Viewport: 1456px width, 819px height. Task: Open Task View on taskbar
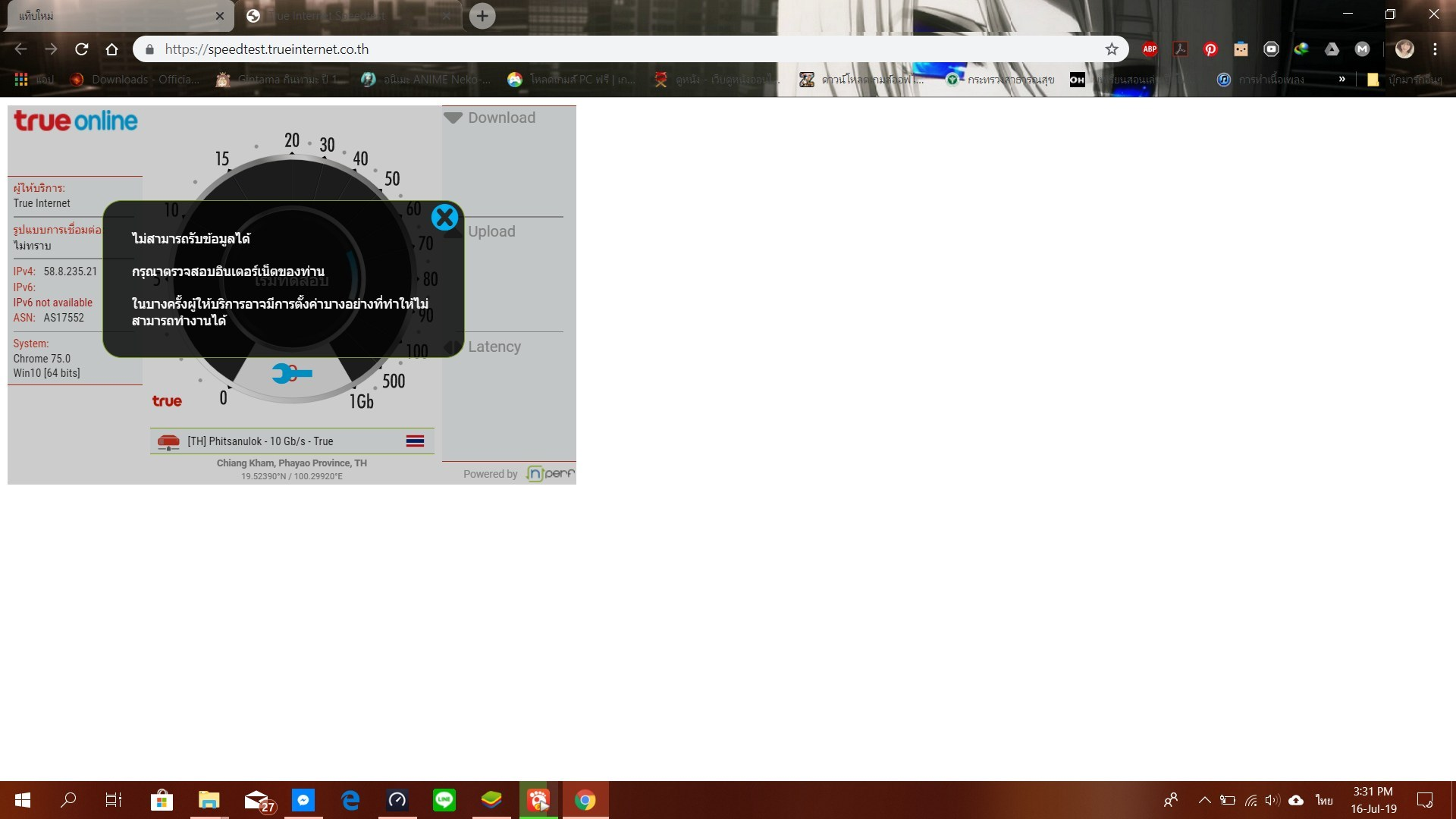pos(114,800)
